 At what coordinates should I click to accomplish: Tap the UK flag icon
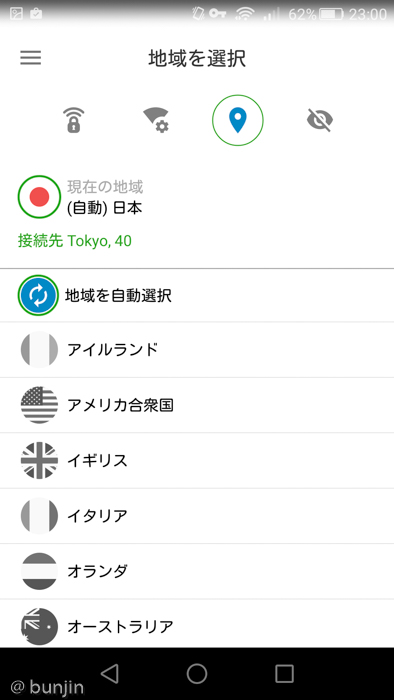[x=39, y=460]
